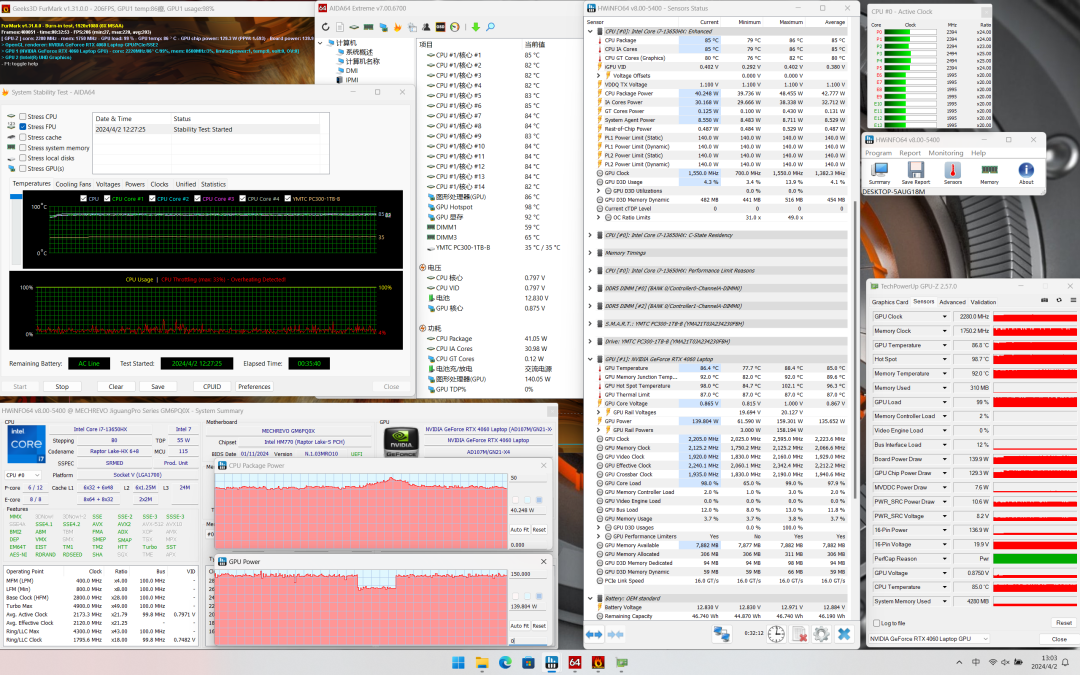
Task: Click Clear button in System Stability Test
Action: click(116, 386)
